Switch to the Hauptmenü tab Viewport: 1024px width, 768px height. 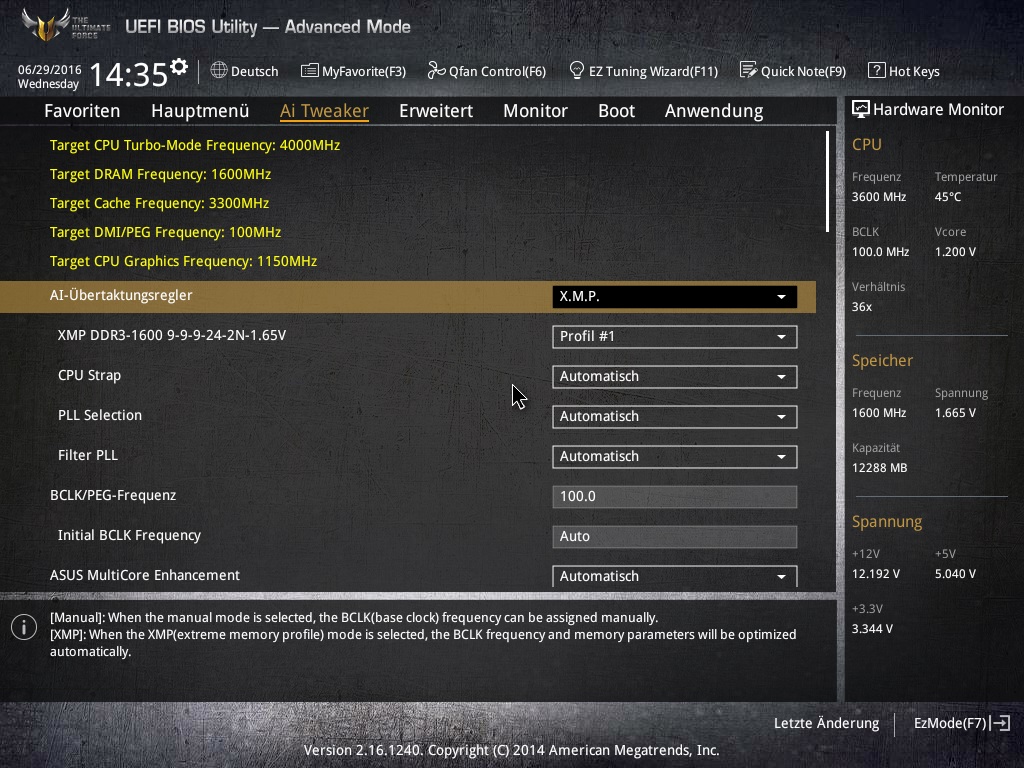coord(200,111)
